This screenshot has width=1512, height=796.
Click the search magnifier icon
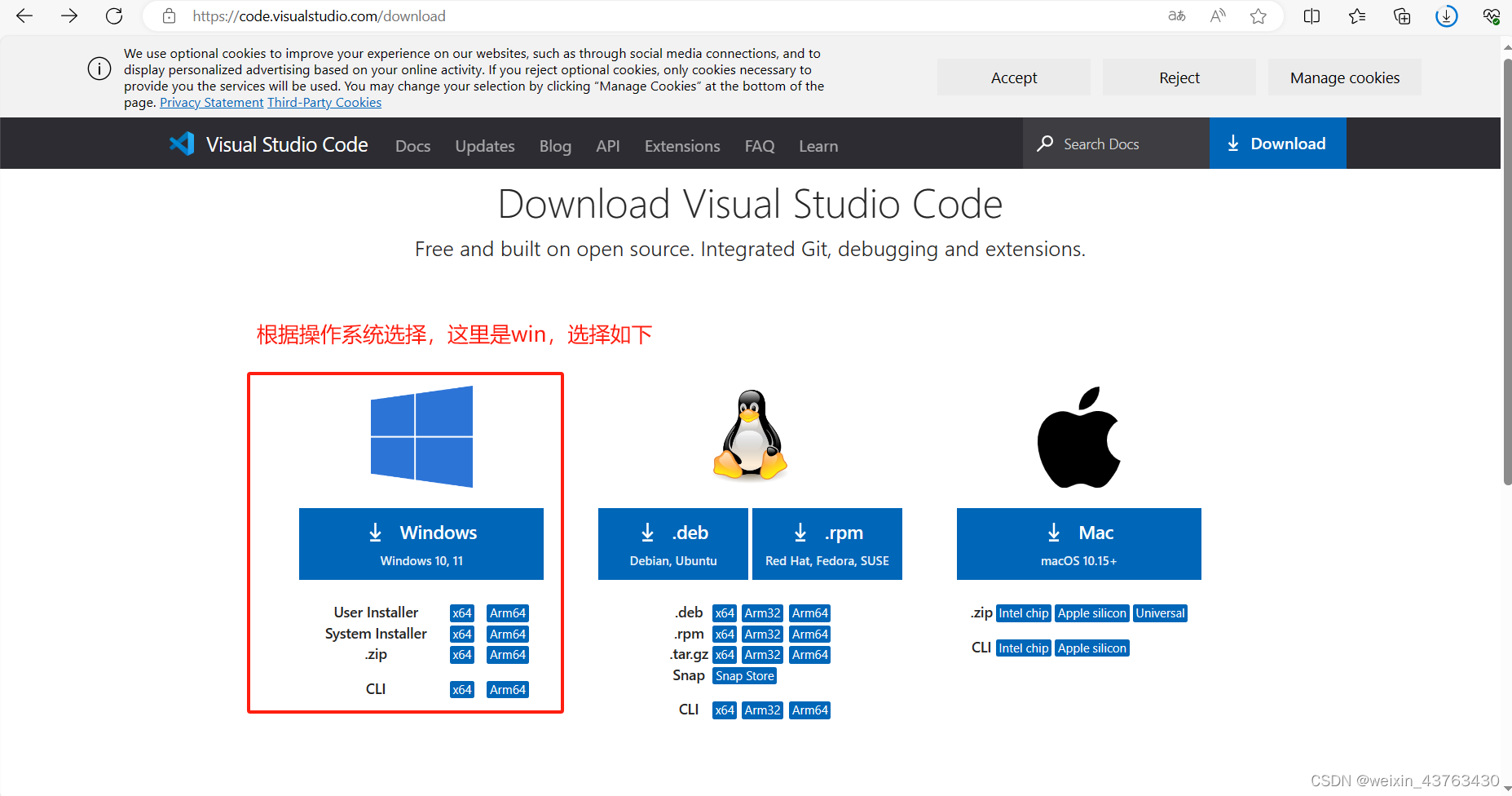click(x=1045, y=144)
